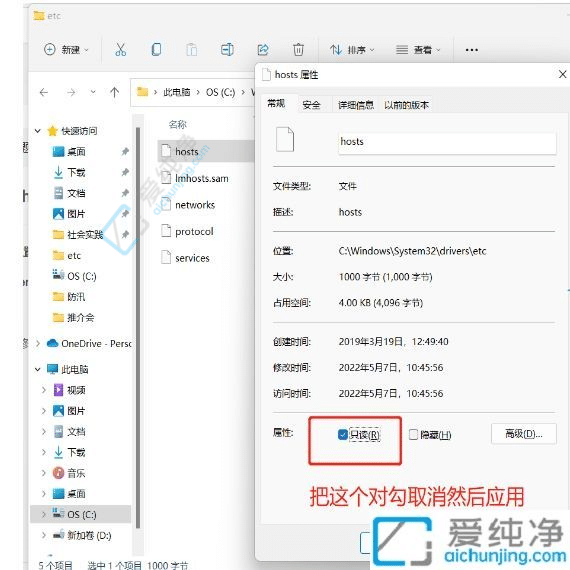Open the 新建 (New) menu button
570x570 pixels.
(x=66, y=49)
